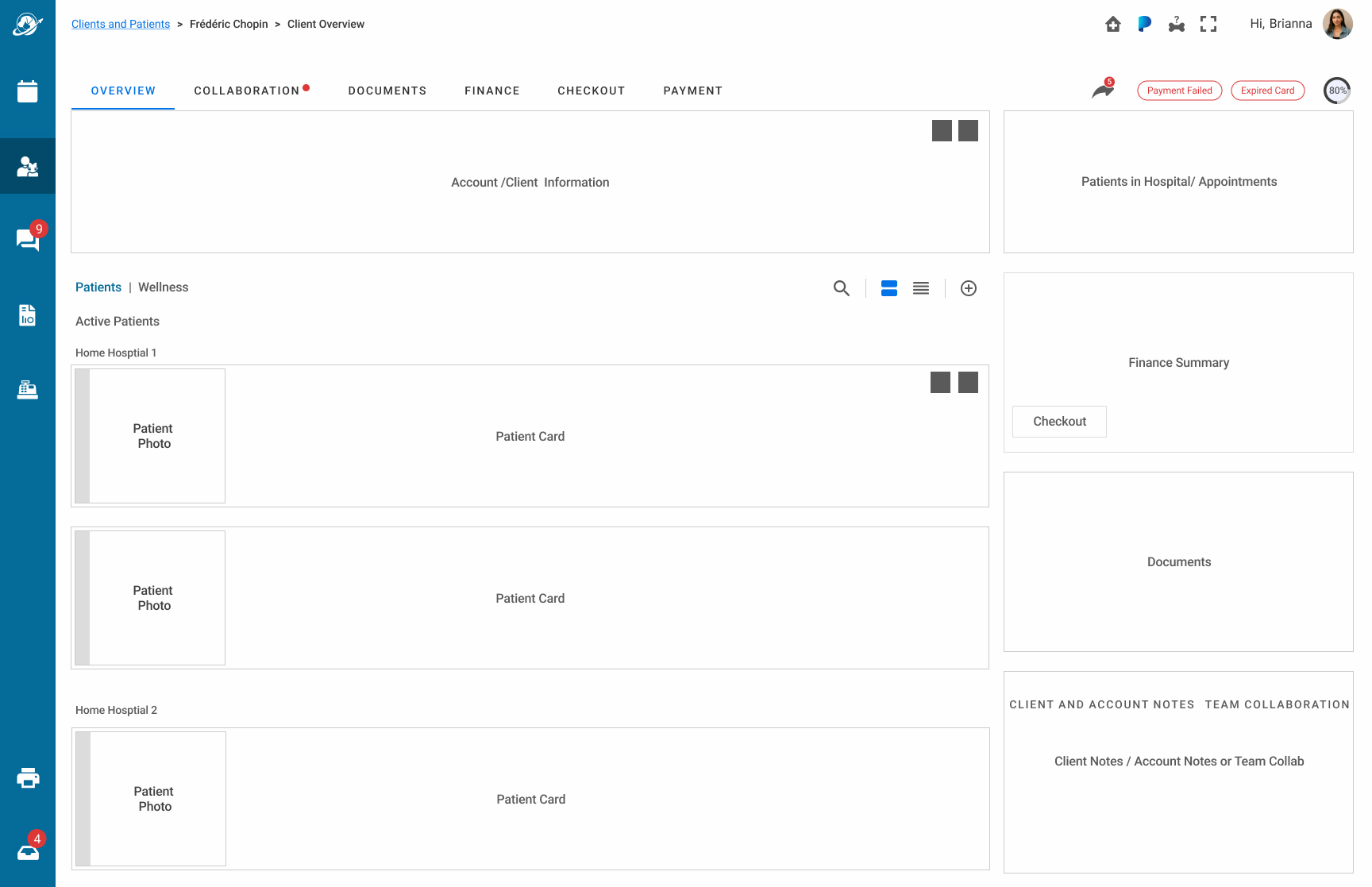Image resolution: width=1372 pixels, height=887 pixels.
Task: Add new patient with plus icon
Action: point(969,288)
